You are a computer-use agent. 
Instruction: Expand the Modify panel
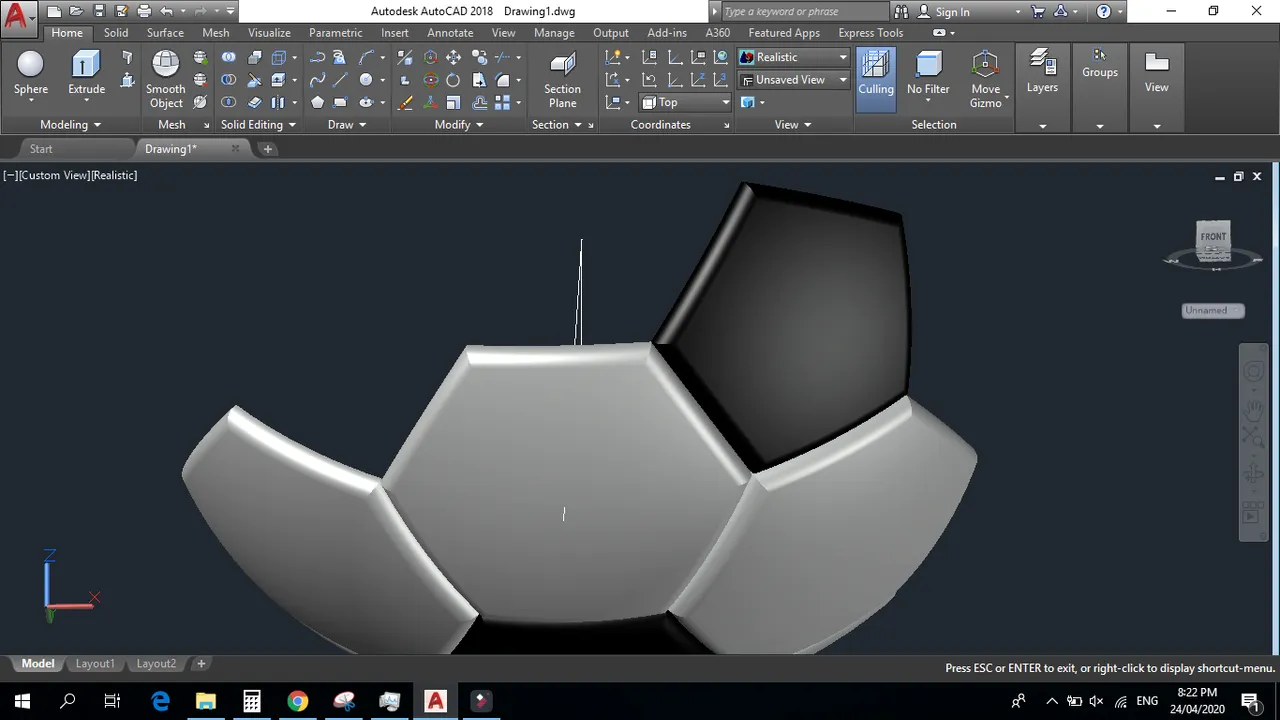coord(459,125)
